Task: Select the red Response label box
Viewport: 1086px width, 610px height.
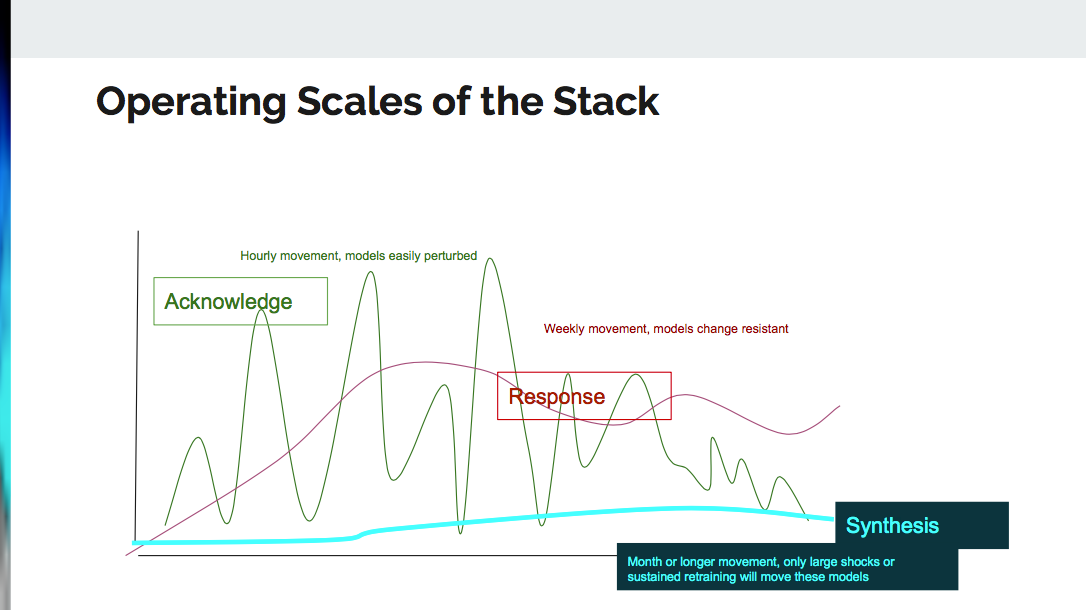Action: [584, 396]
